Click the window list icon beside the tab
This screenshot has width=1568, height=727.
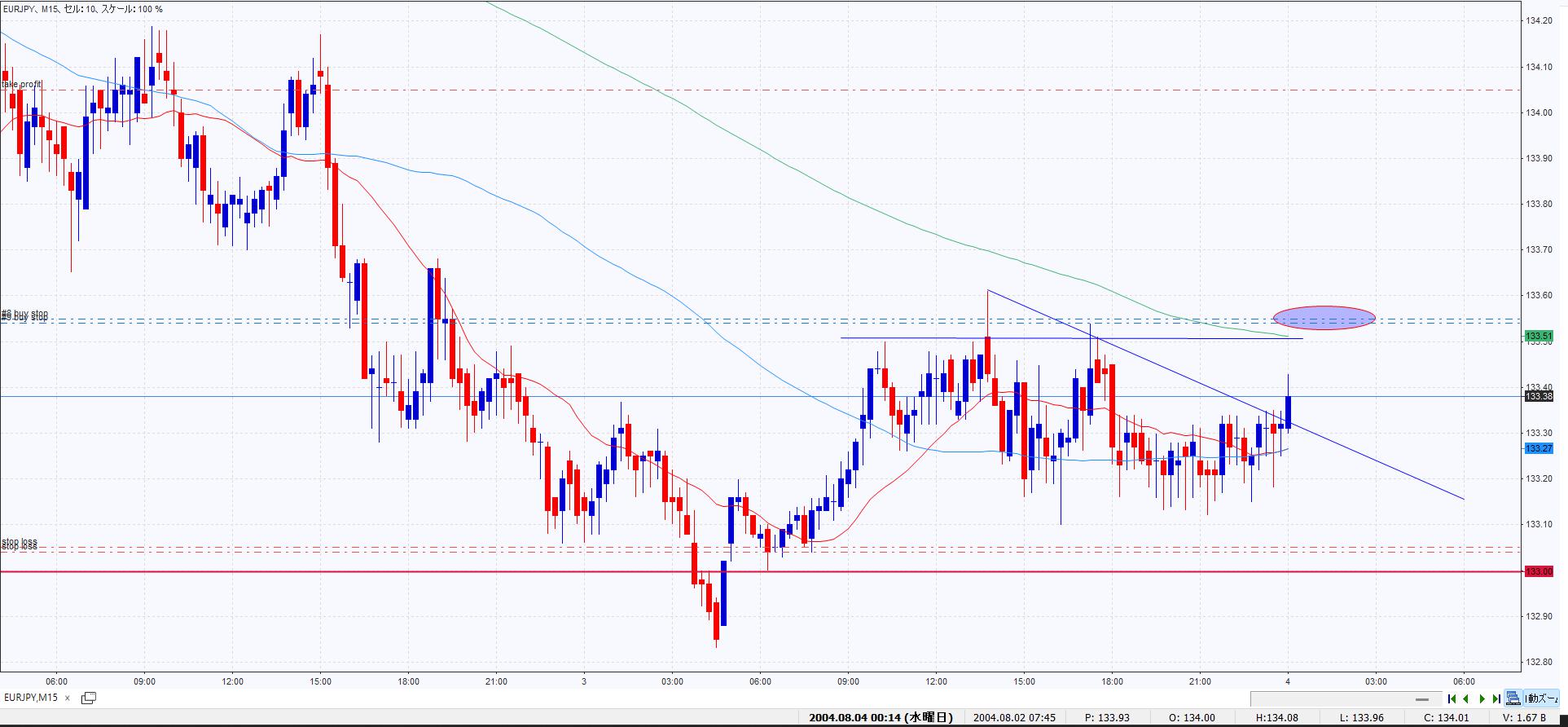89,698
